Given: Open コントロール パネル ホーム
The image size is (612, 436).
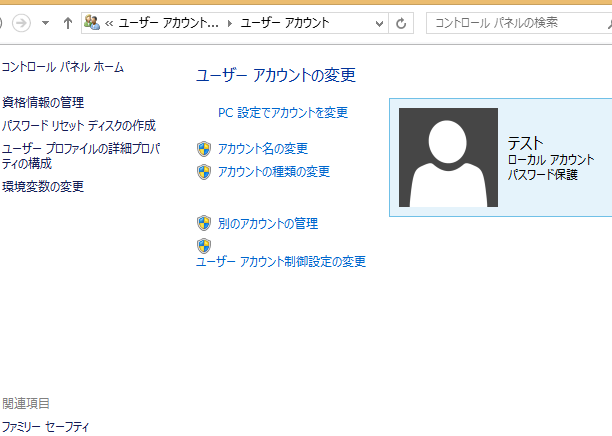Looking at the screenshot, I should [63, 67].
